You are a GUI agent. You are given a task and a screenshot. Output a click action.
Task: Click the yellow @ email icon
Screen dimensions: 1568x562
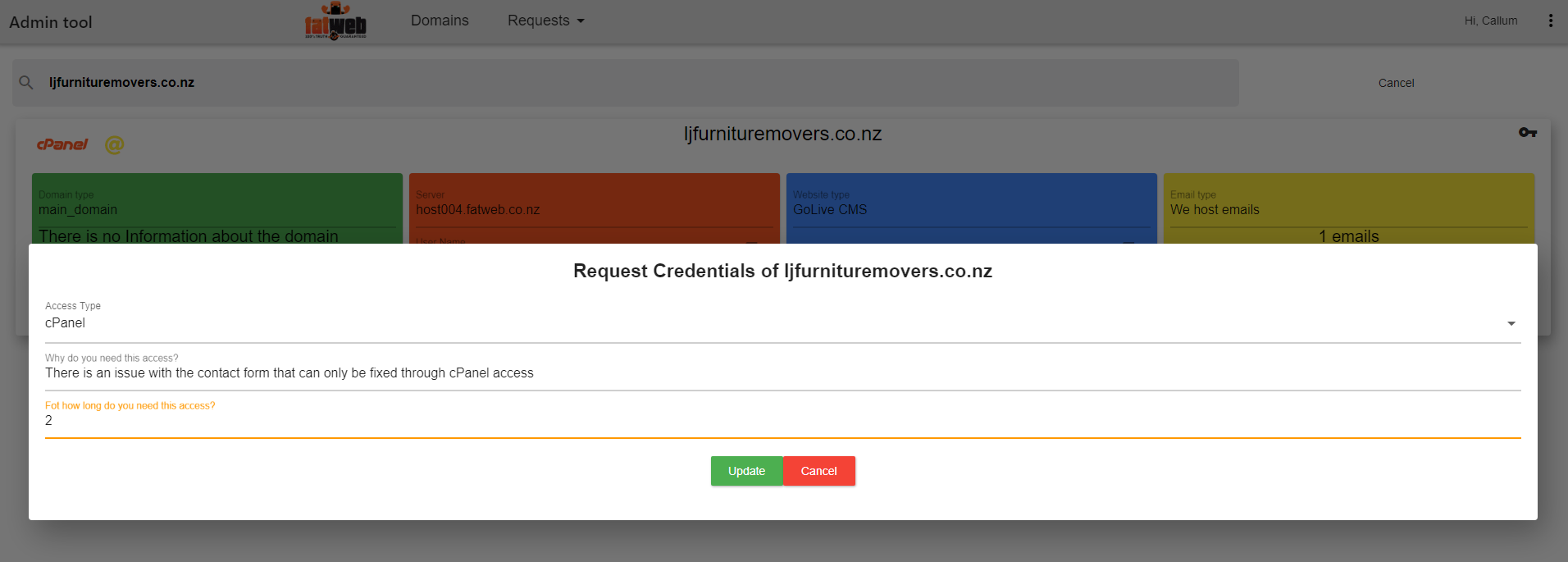pos(114,145)
